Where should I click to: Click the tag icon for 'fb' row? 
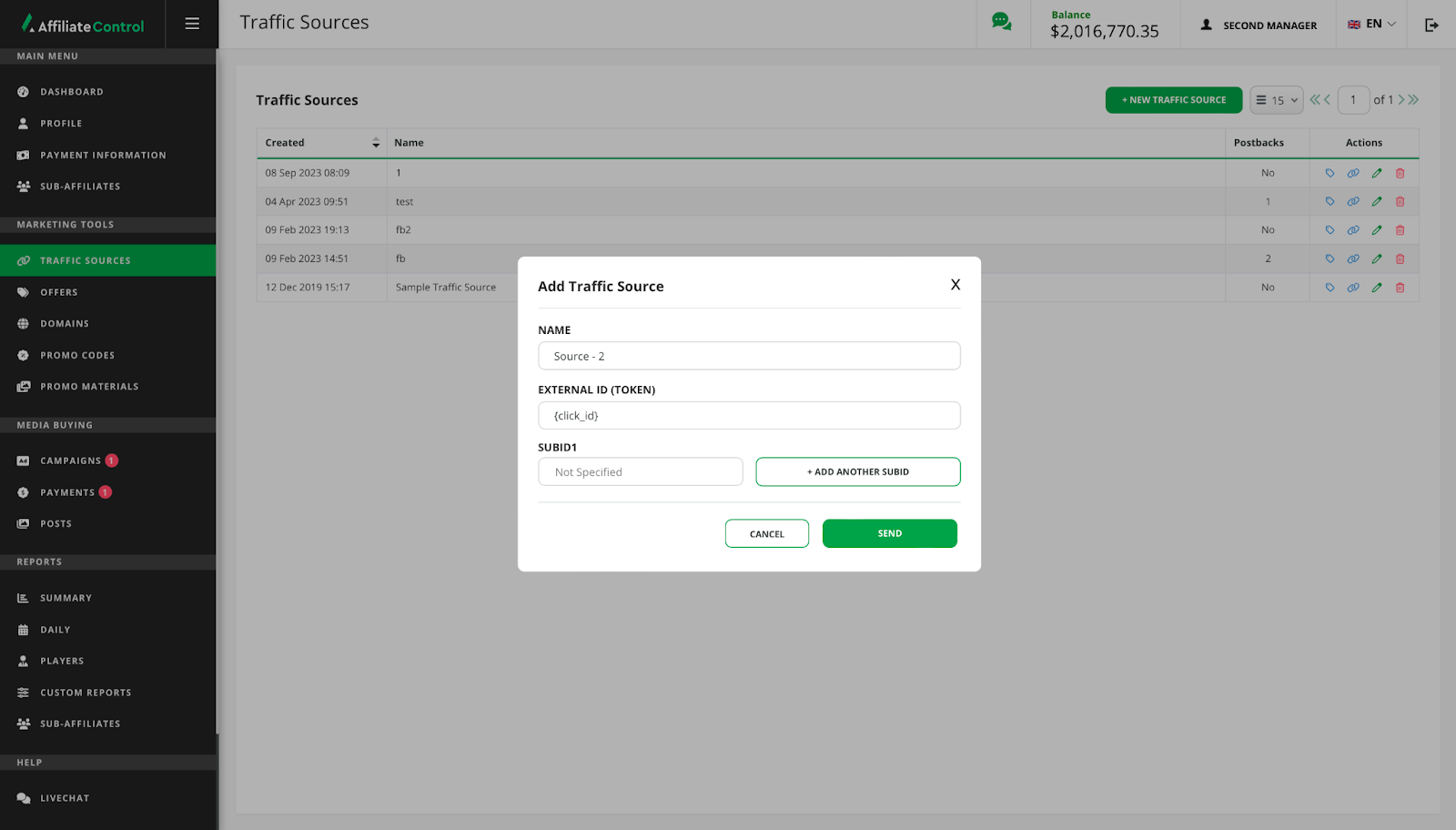point(1330,259)
